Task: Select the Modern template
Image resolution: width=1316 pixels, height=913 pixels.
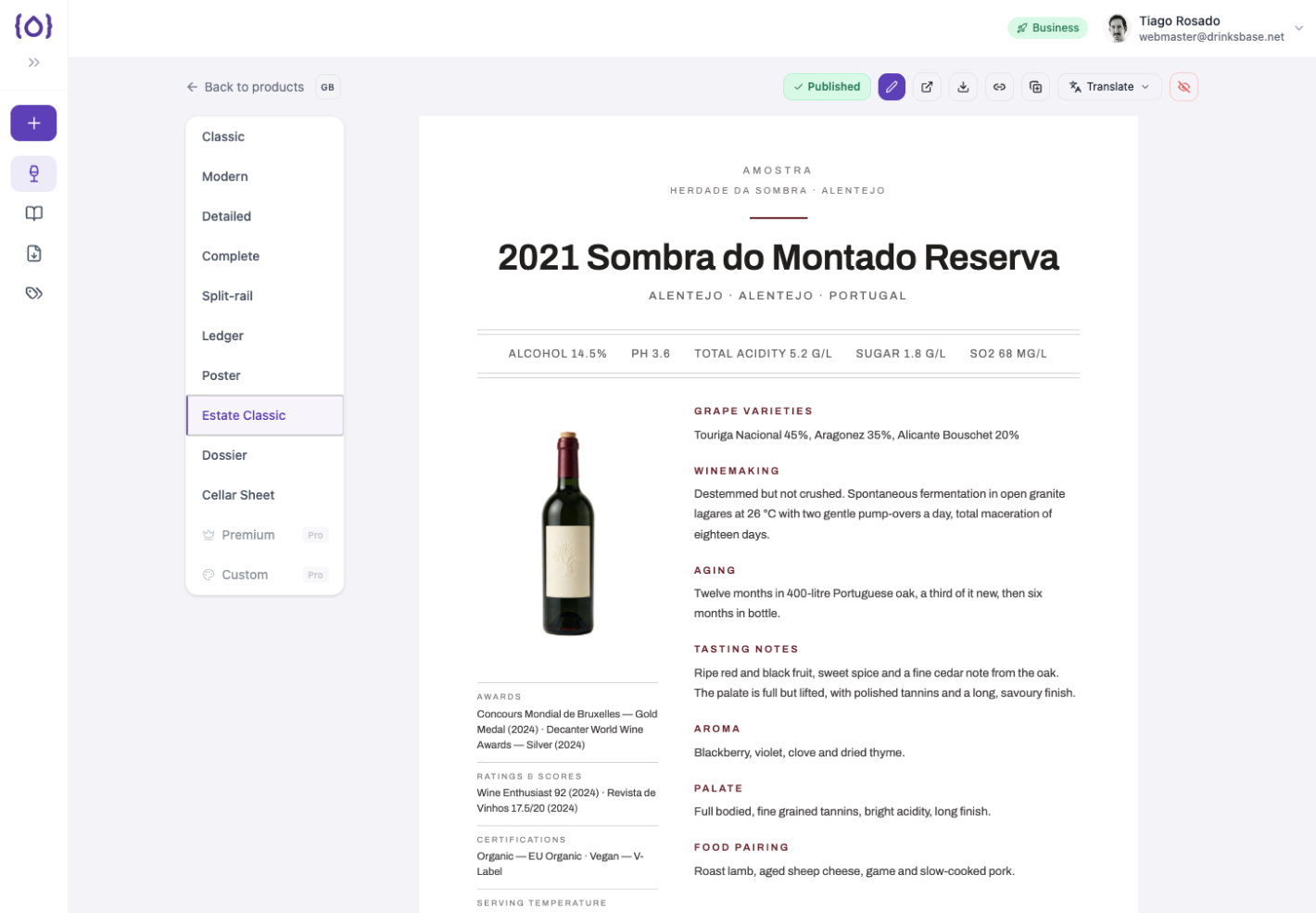Action: (x=265, y=176)
